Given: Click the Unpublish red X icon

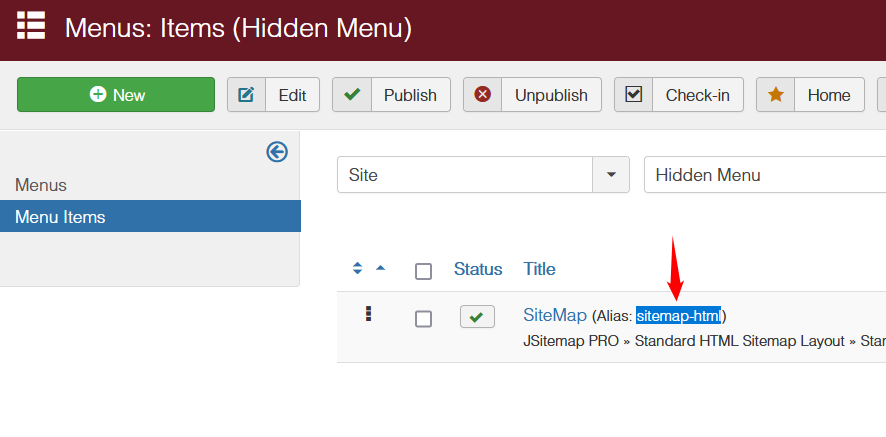Looking at the screenshot, I should [x=483, y=95].
